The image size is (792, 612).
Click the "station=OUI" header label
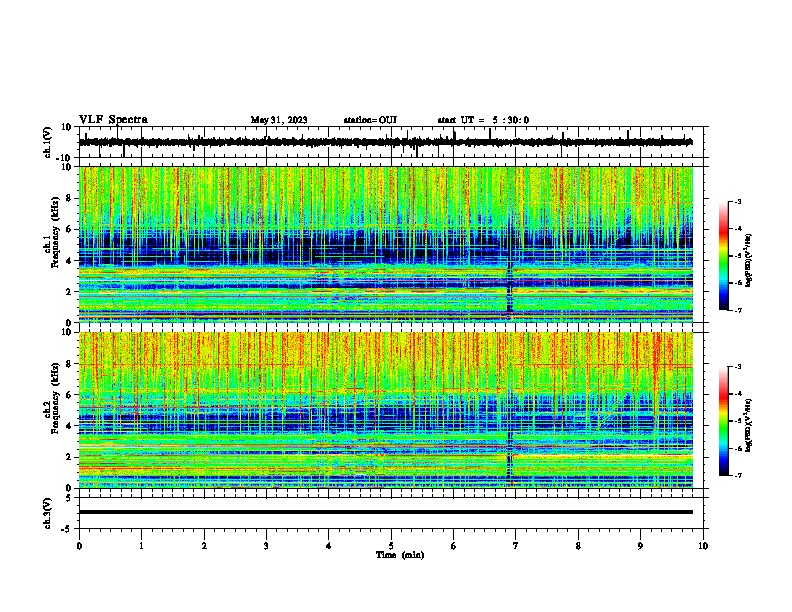(370, 120)
